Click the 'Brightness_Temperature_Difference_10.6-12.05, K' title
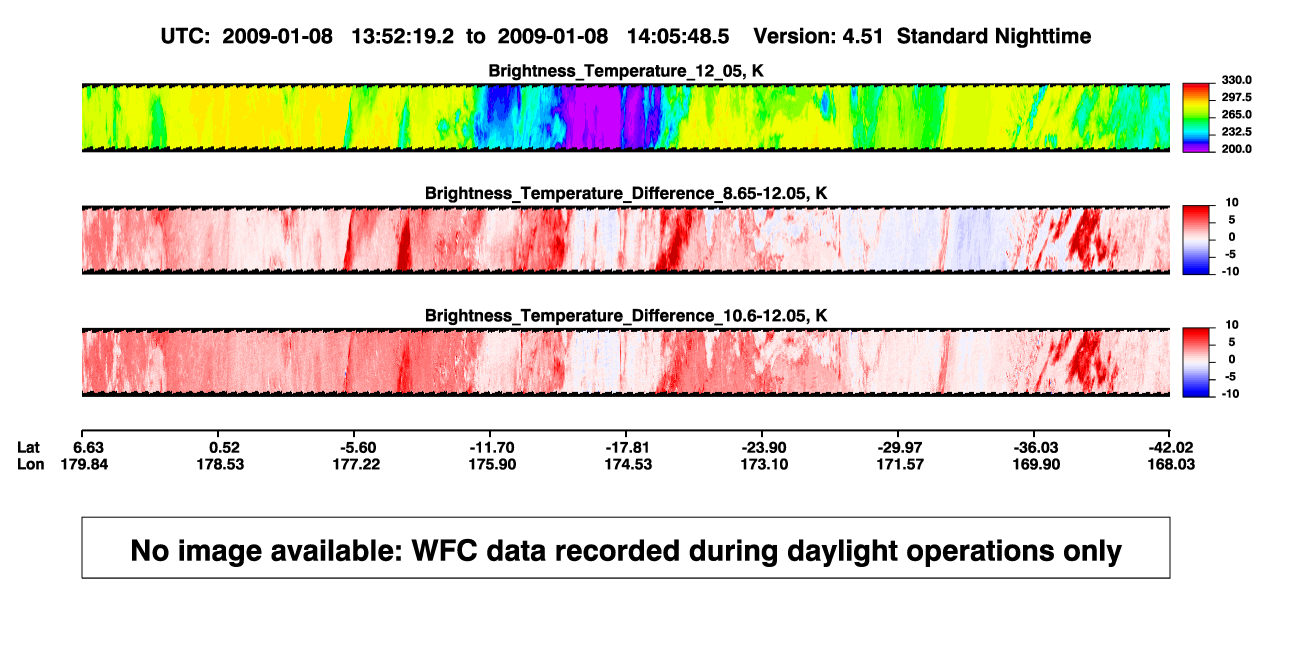1300x667 pixels. click(627, 316)
